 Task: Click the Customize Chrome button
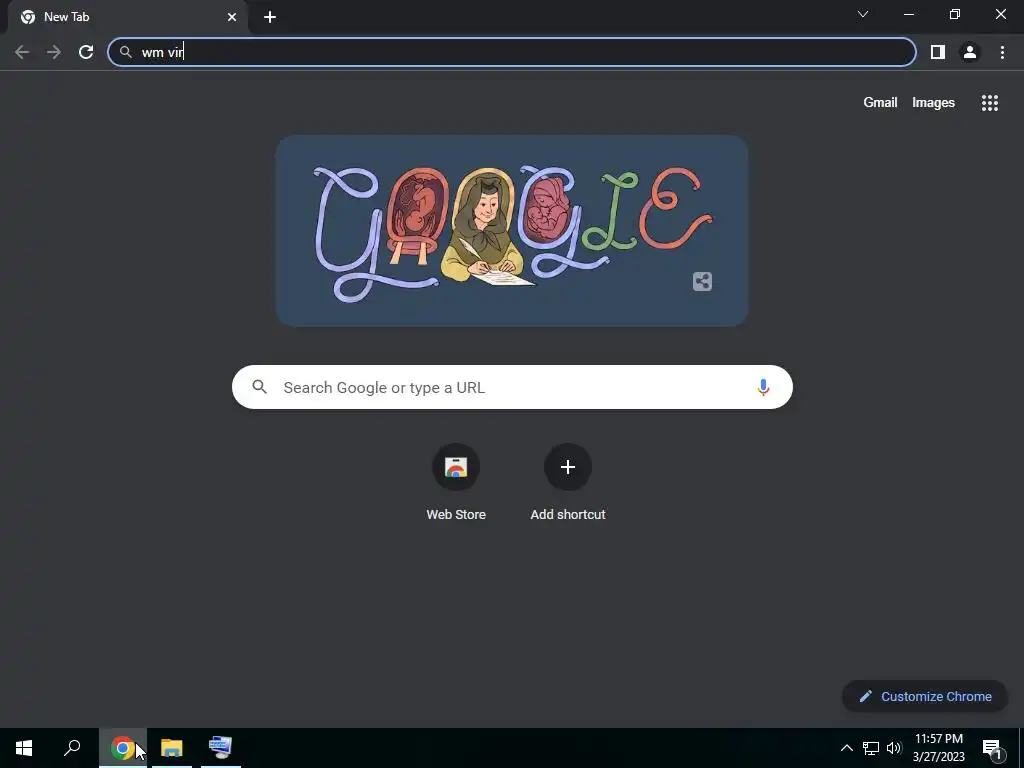point(925,696)
